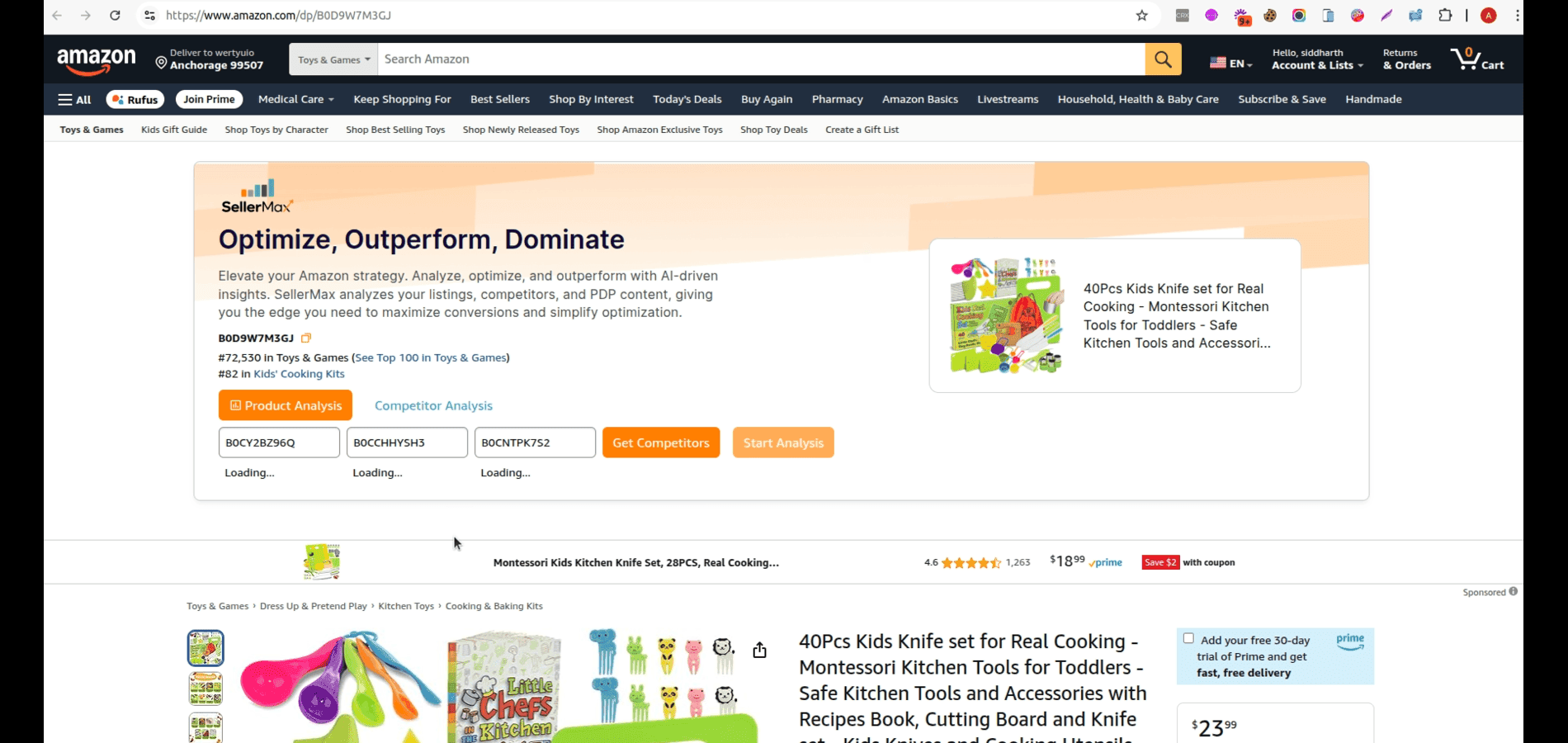Click the Get Competitors button
Screen dimensions: 1568x743
coord(660,442)
